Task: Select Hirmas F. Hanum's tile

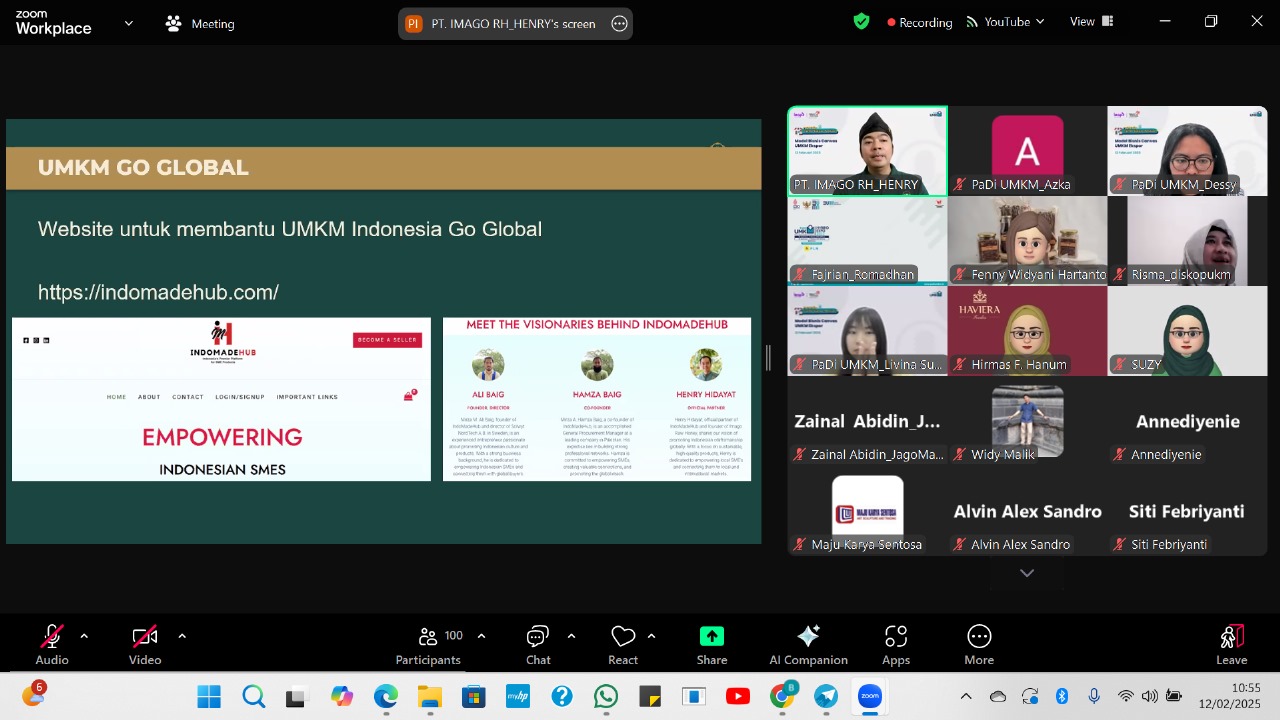Action: point(1027,331)
